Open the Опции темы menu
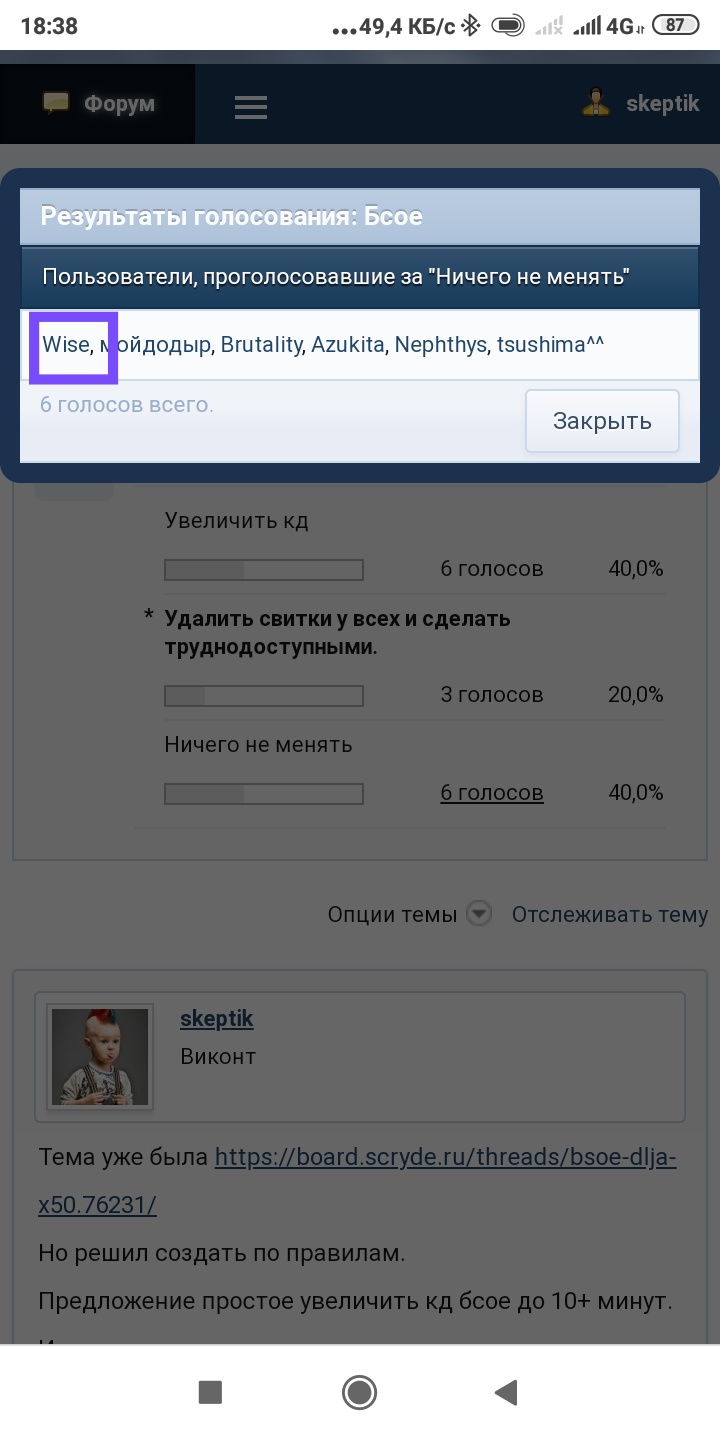The height and width of the screenshot is (1440, 720). coord(392,914)
